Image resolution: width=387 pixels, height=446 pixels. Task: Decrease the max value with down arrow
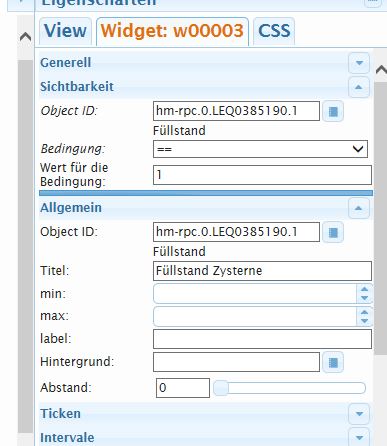coord(364,321)
